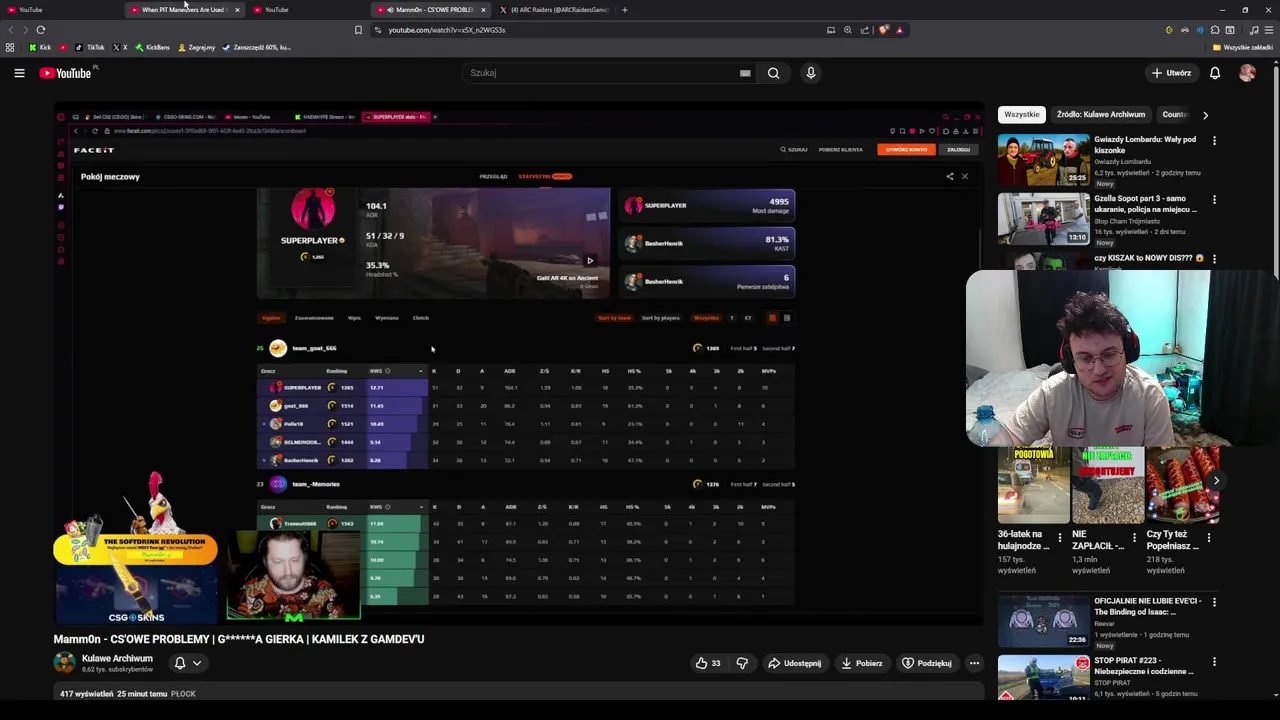Viewport: 1280px width, 720px height.
Task: Open the Zaoszczędź 60% bookmark
Action: (x=257, y=47)
